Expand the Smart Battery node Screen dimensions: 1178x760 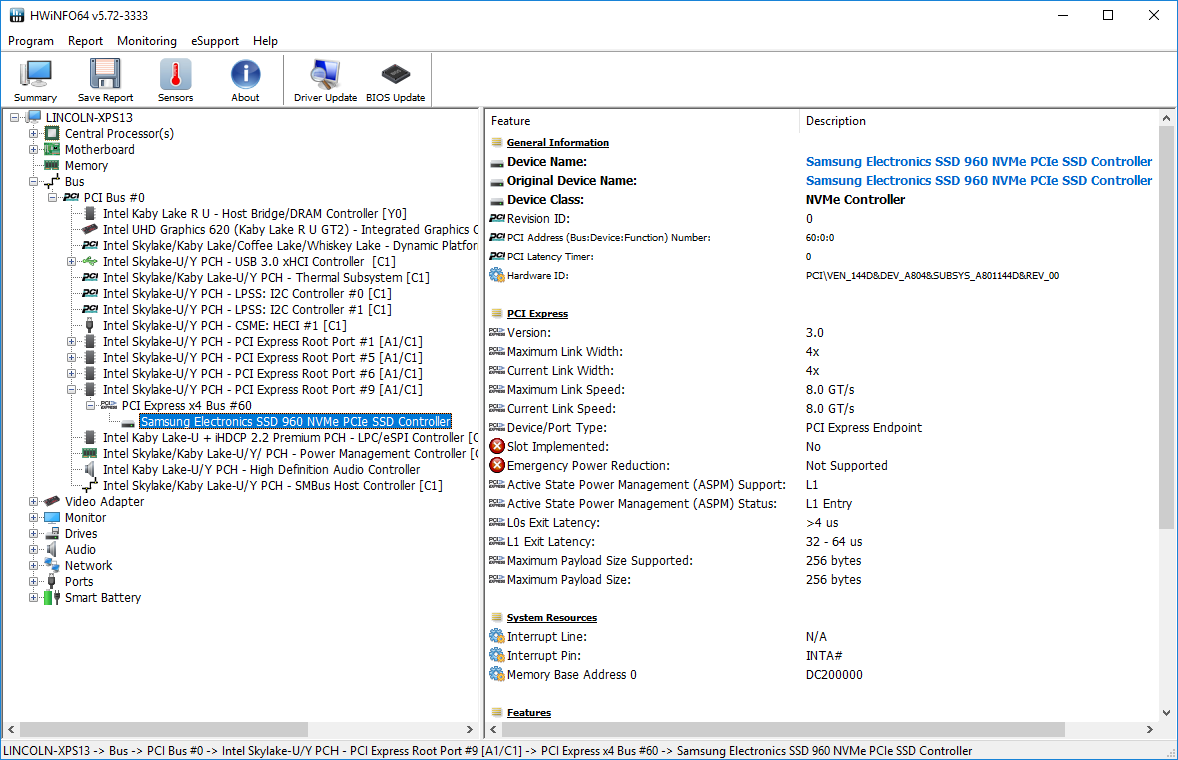34,598
